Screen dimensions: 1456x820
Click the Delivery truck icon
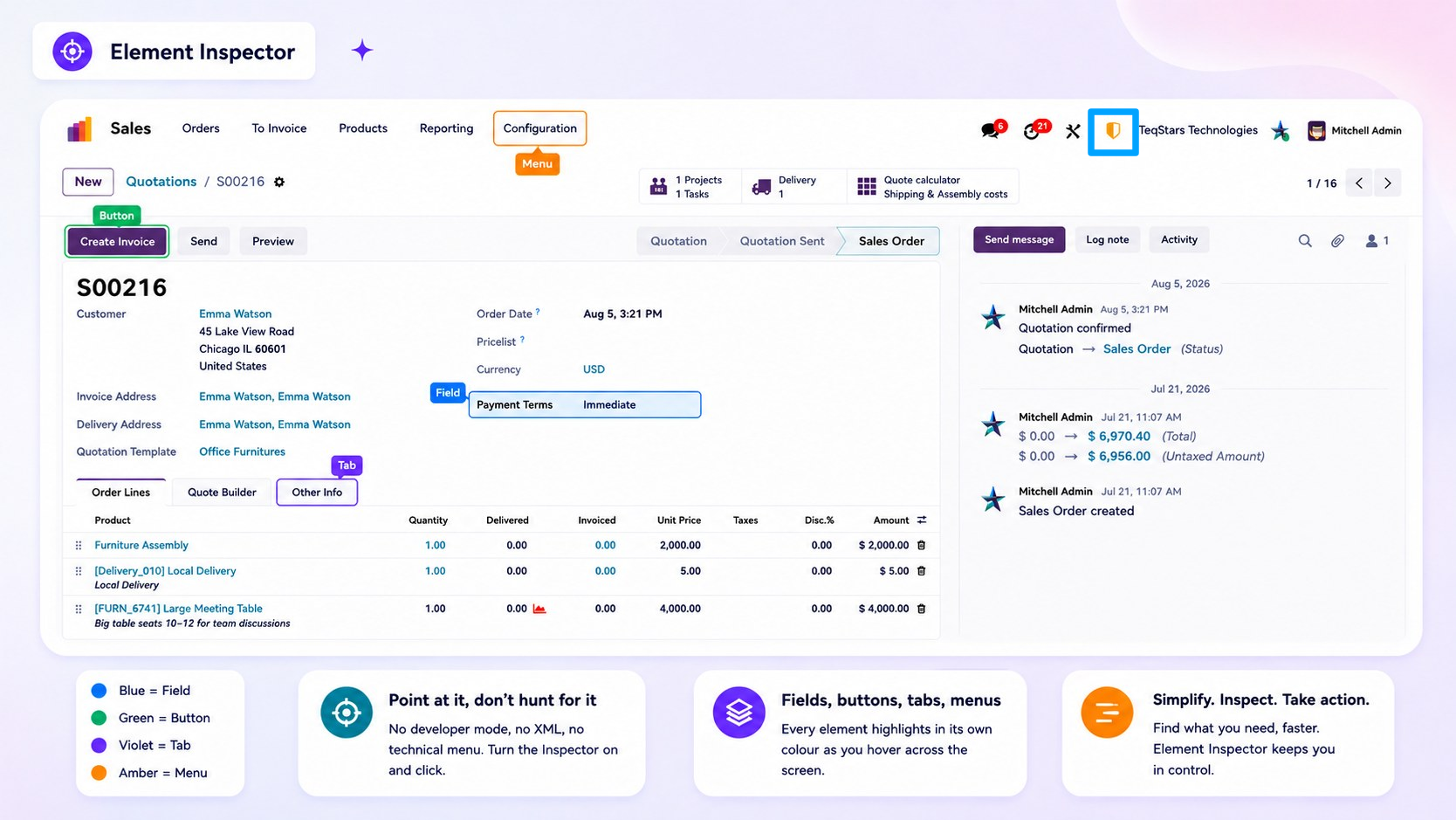[x=761, y=186]
